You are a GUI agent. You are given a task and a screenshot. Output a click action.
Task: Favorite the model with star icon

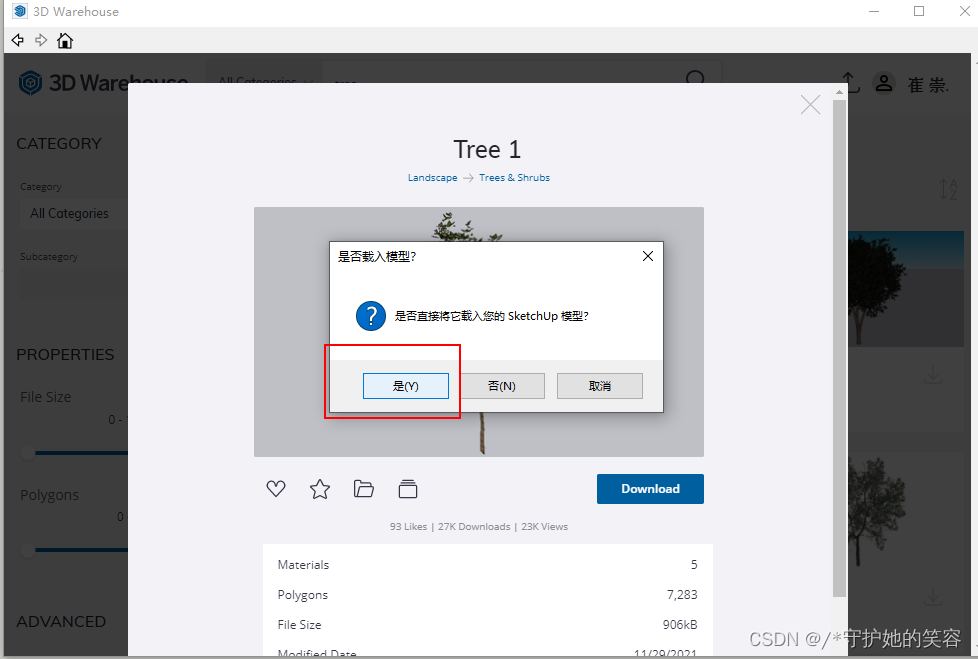tap(320, 489)
